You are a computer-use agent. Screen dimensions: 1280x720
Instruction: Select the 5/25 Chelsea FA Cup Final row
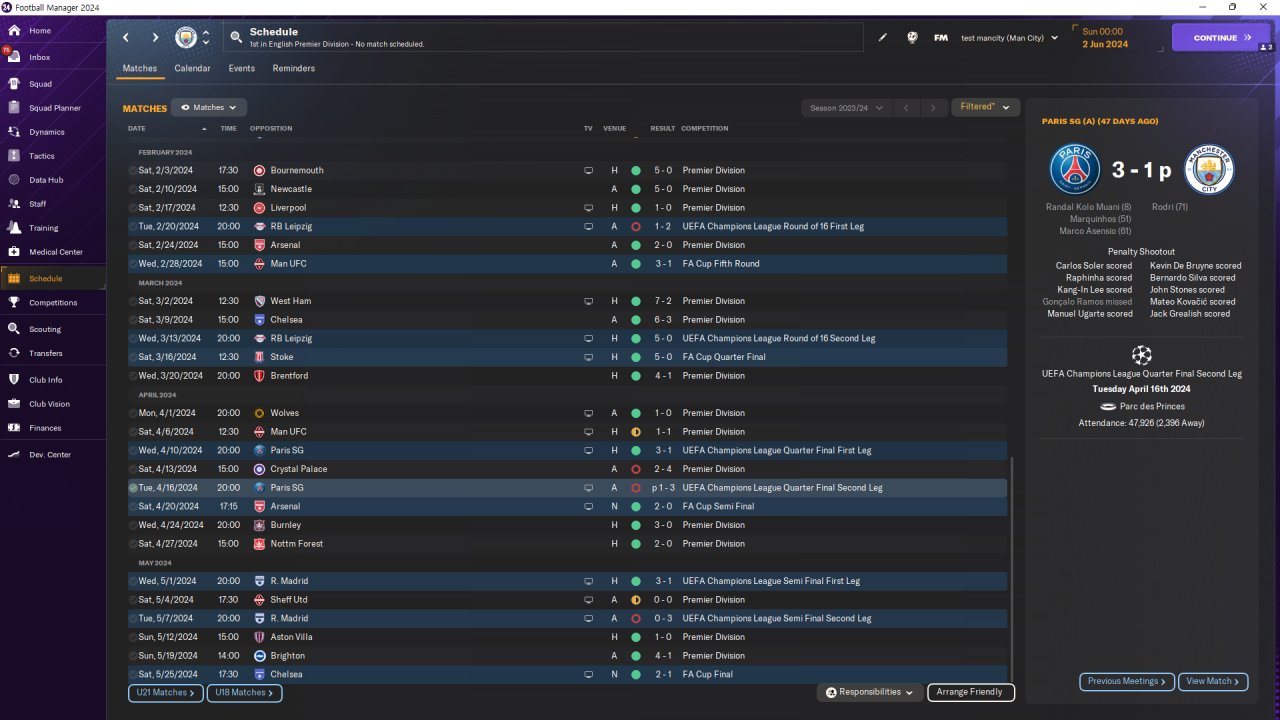567,675
